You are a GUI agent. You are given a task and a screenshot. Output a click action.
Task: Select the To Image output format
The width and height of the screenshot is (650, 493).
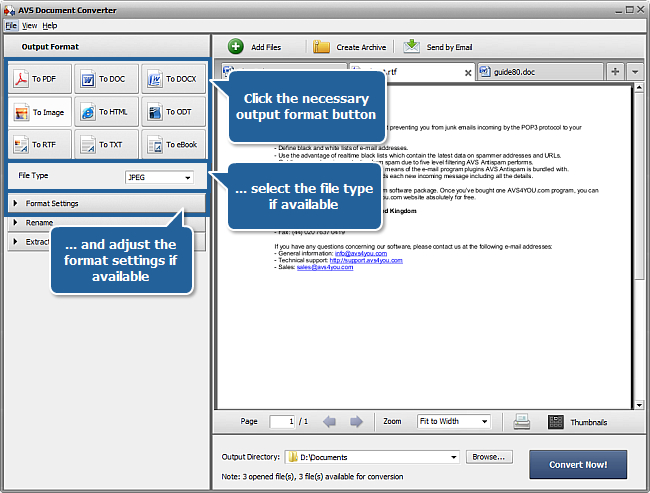click(40, 112)
